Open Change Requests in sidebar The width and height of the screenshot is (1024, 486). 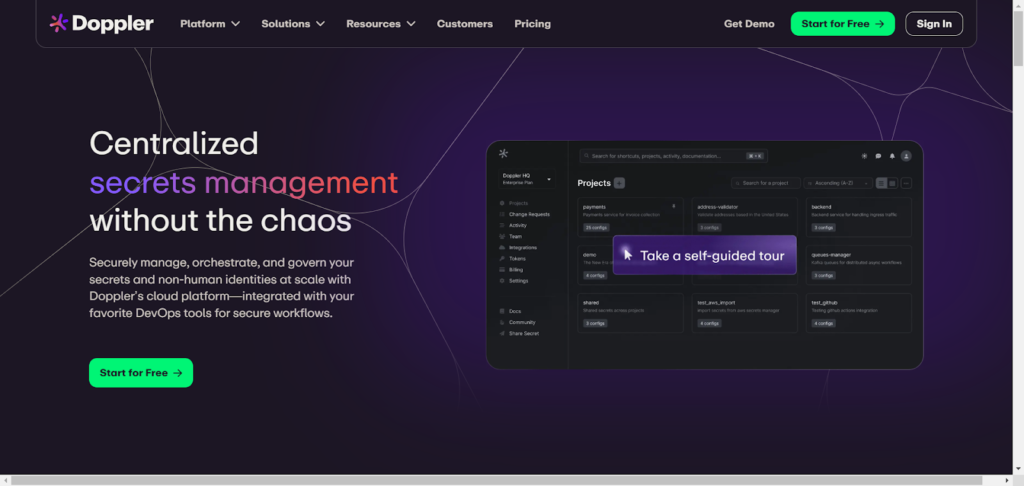pos(524,214)
